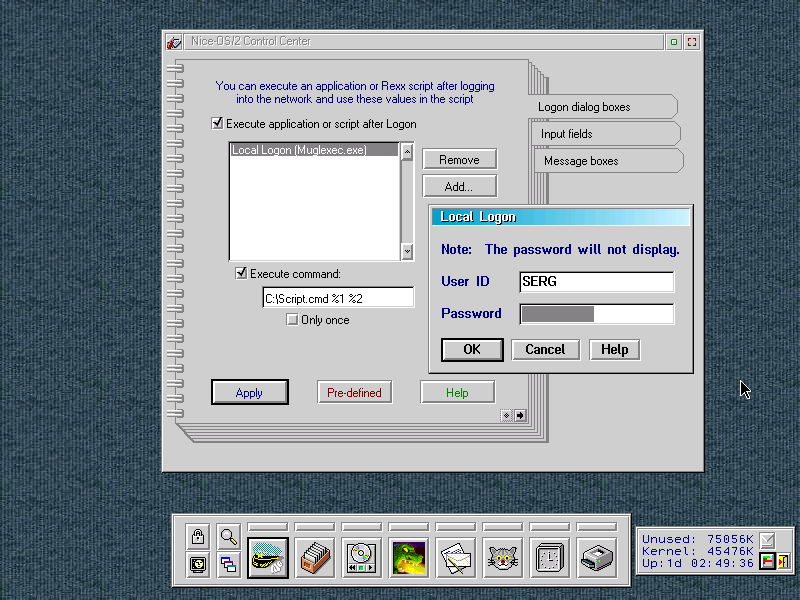Launch the CD player icon
Viewport: 800px width, 600px height.
coord(362,558)
